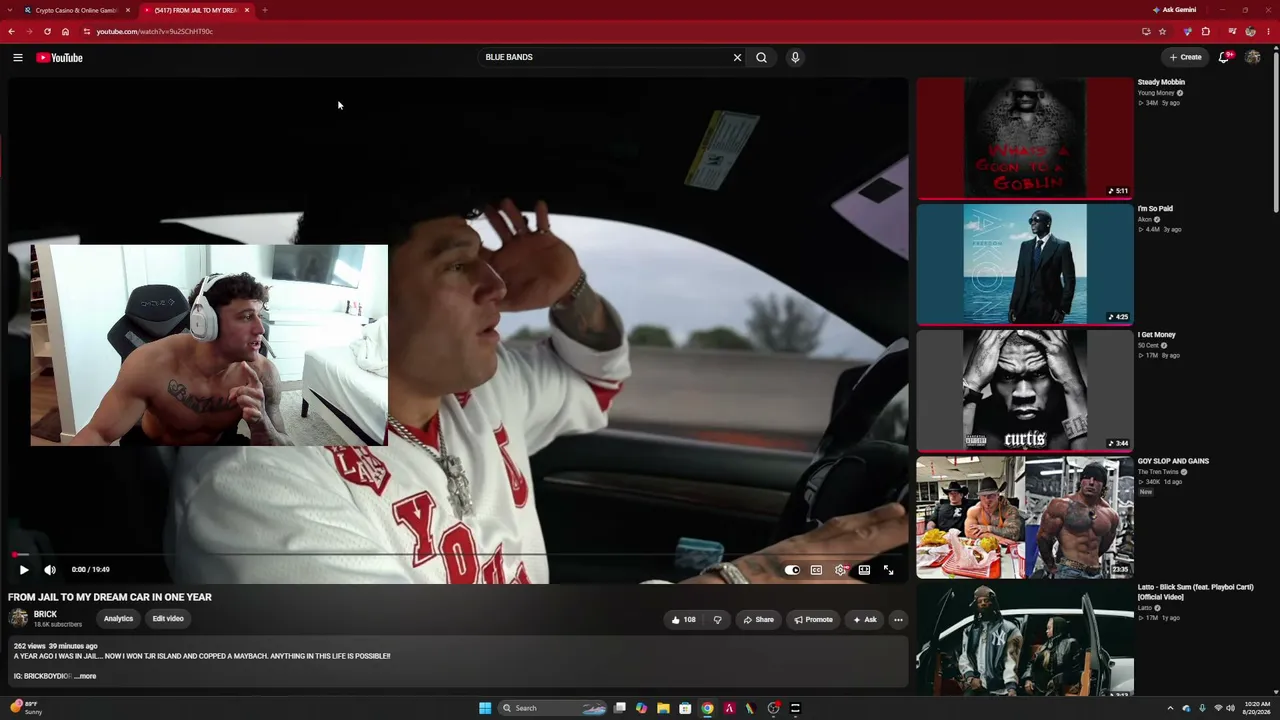Click the Promote button

(x=814, y=620)
